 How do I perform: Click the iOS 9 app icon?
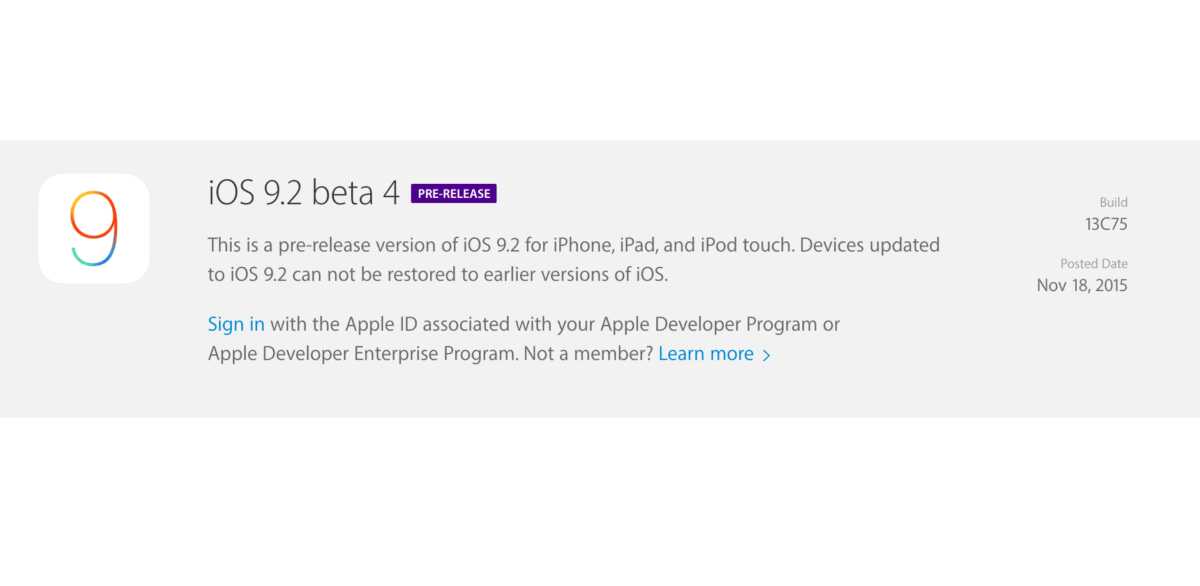tap(94, 229)
